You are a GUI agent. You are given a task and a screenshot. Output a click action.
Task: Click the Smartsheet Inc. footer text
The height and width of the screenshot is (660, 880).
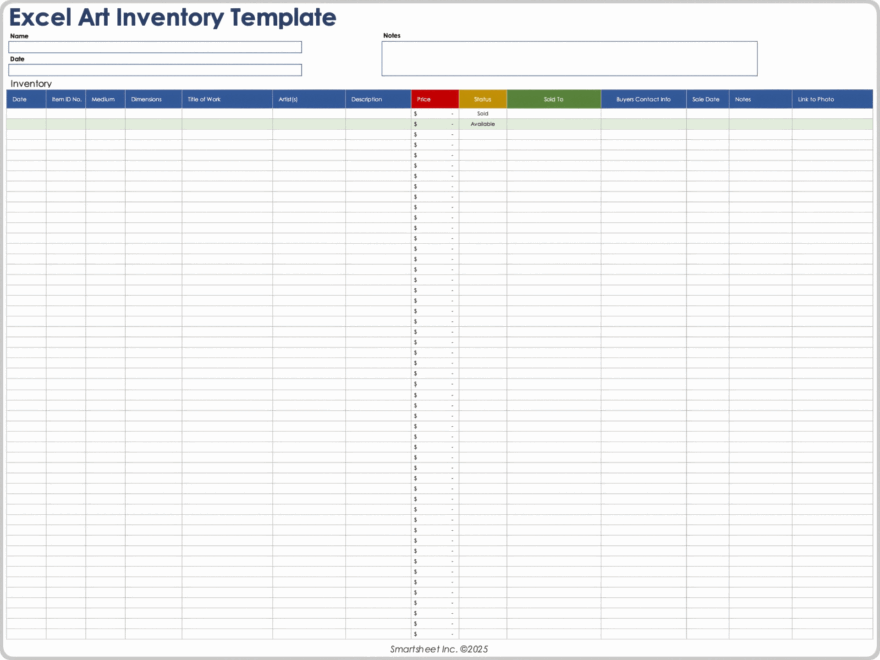pyautogui.click(x=439, y=649)
